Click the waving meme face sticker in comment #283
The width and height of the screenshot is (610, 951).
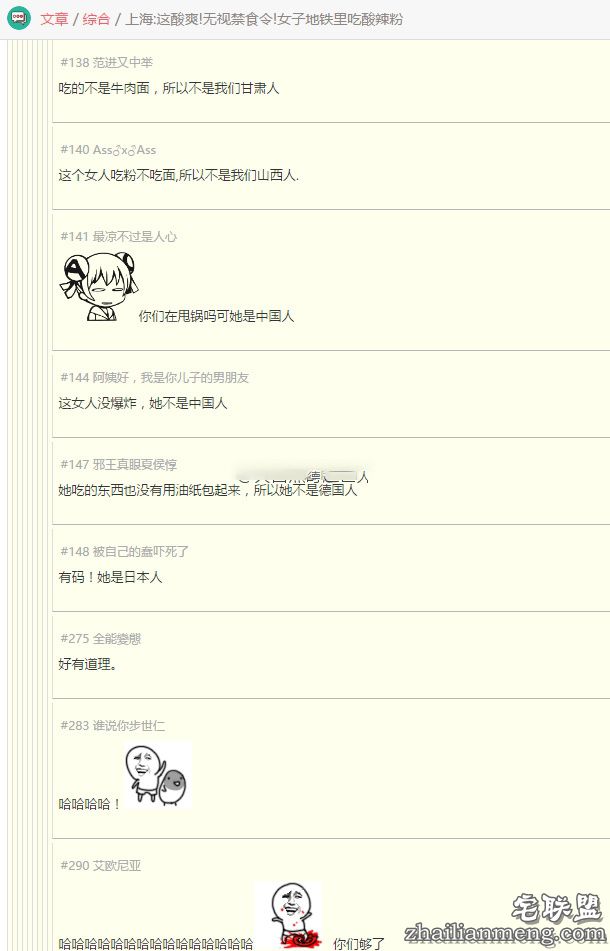point(158,775)
